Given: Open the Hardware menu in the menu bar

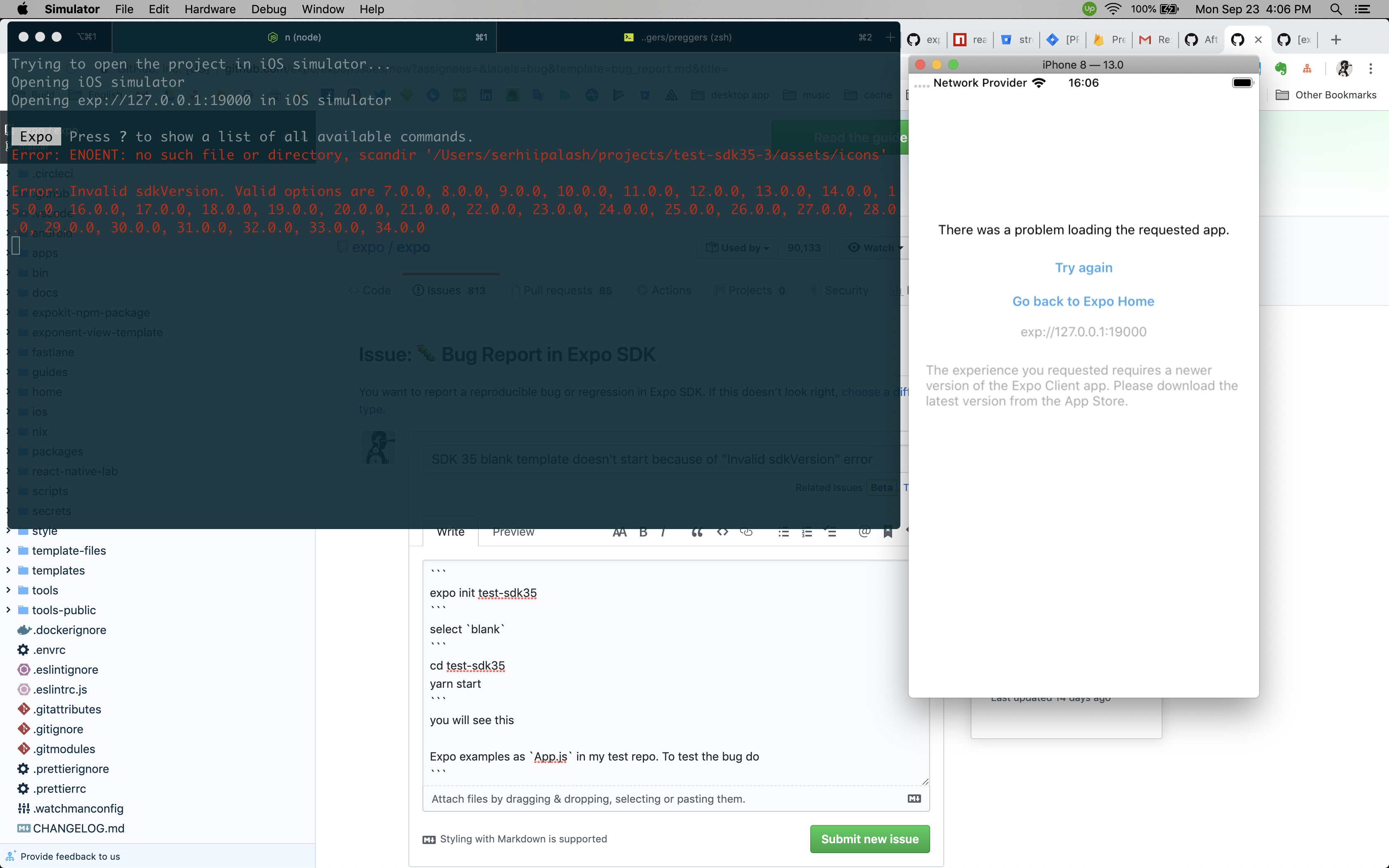Looking at the screenshot, I should tap(210, 9).
